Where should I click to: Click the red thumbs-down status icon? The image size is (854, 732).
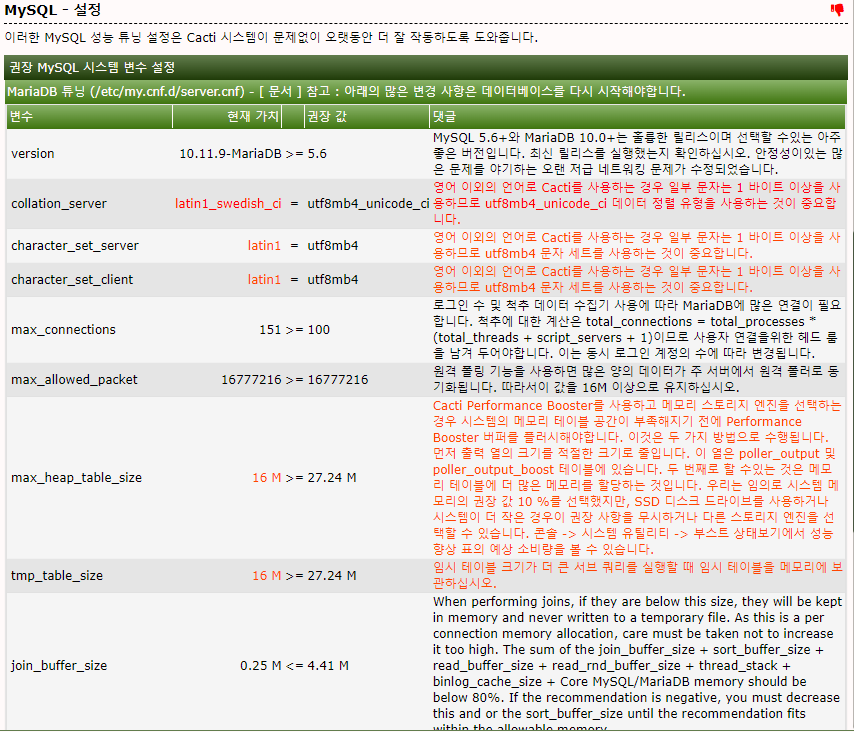pyautogui.click(x=837, y=9)
